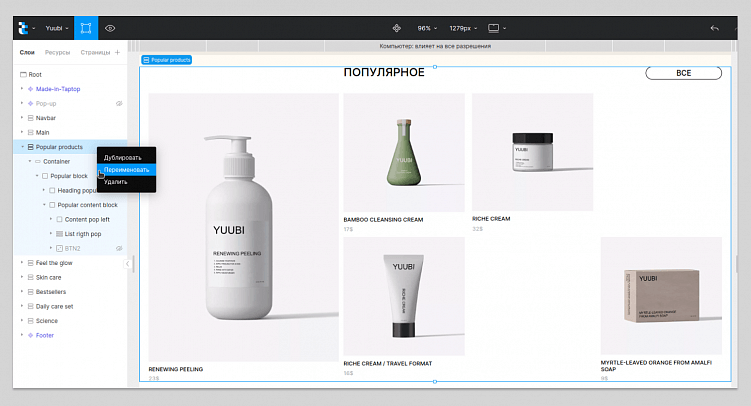Screen dimensions: 751x406
Task: Toggle visibility of BTN2 layer
Action: point(119,248)
